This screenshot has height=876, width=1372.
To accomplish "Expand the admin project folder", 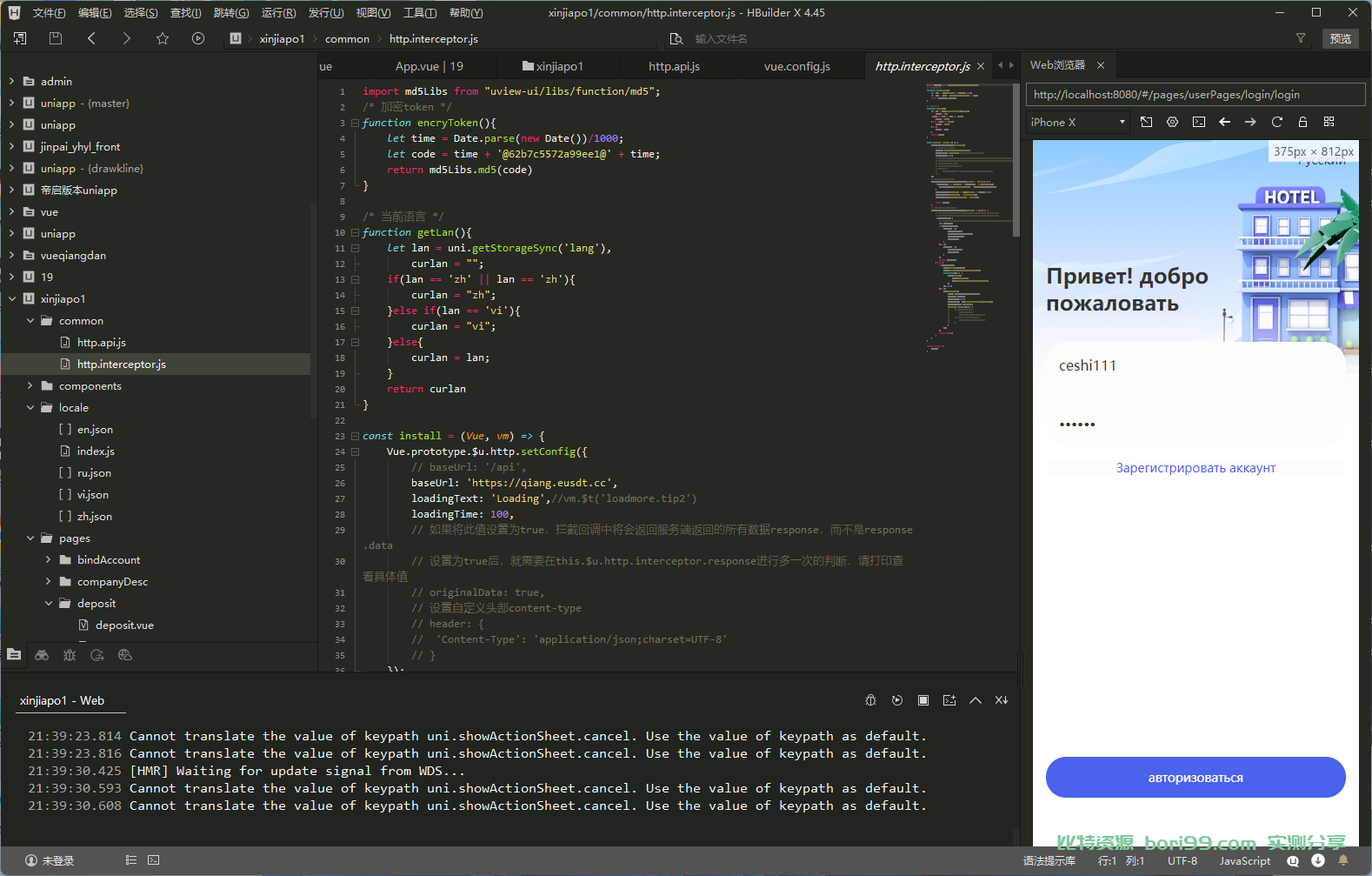I will coord(11,81).
